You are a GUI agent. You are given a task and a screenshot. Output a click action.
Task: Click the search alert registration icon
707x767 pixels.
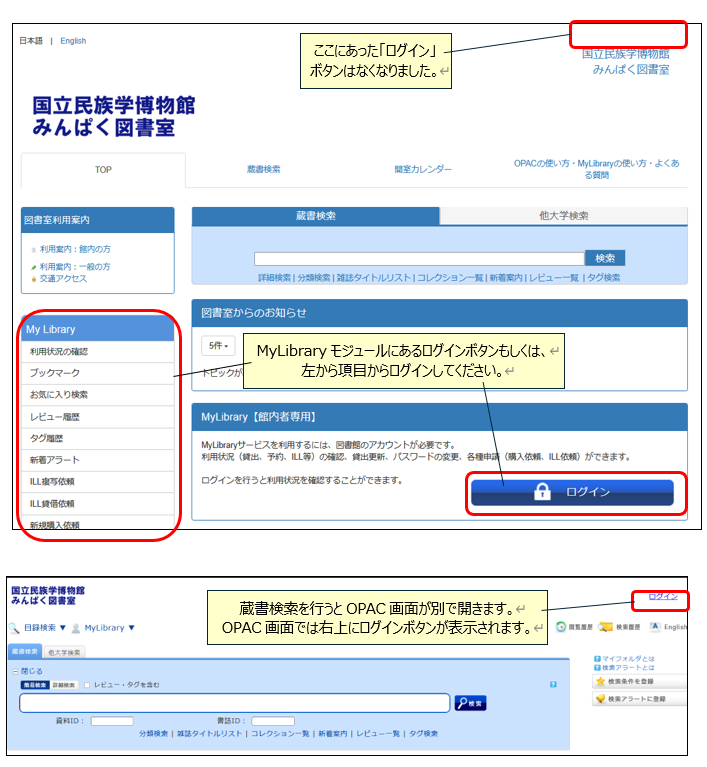tap(601, 698)
